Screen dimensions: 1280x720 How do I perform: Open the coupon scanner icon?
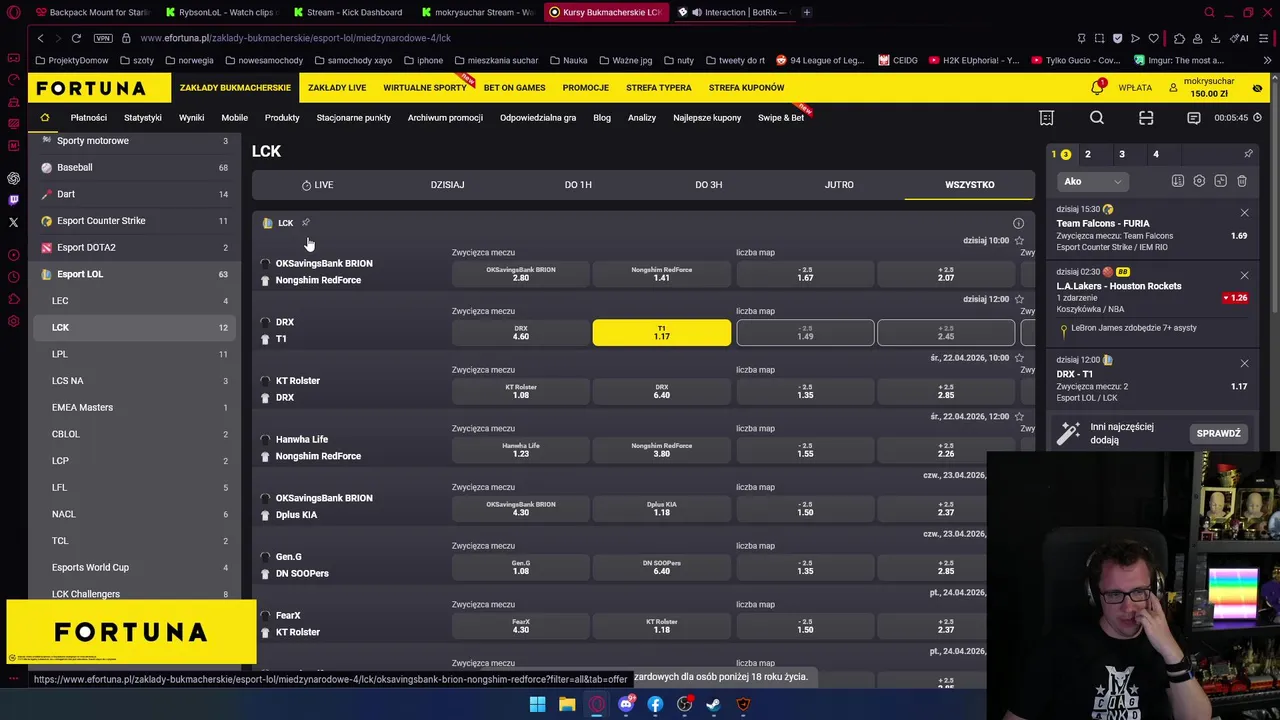click(1146, 118)
